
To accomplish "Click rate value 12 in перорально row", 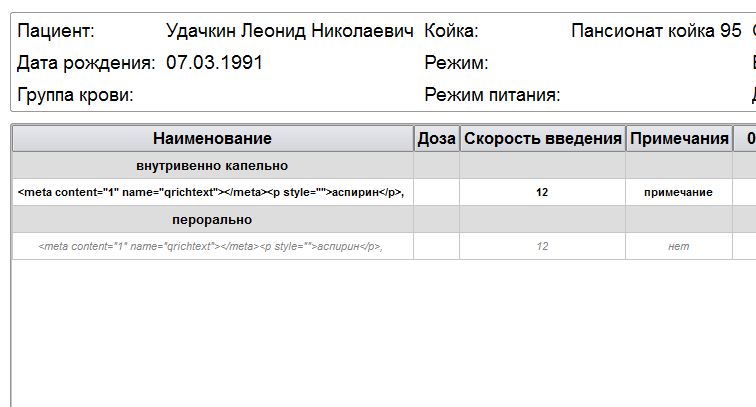I will (542, 246).
